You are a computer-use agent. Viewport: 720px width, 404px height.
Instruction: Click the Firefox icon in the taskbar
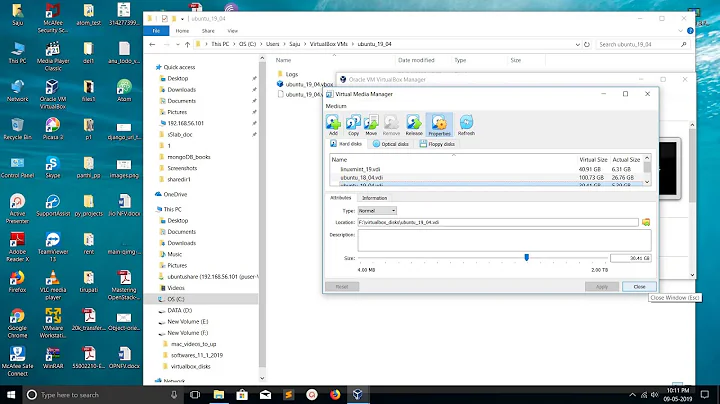click(x=335, y=395)
